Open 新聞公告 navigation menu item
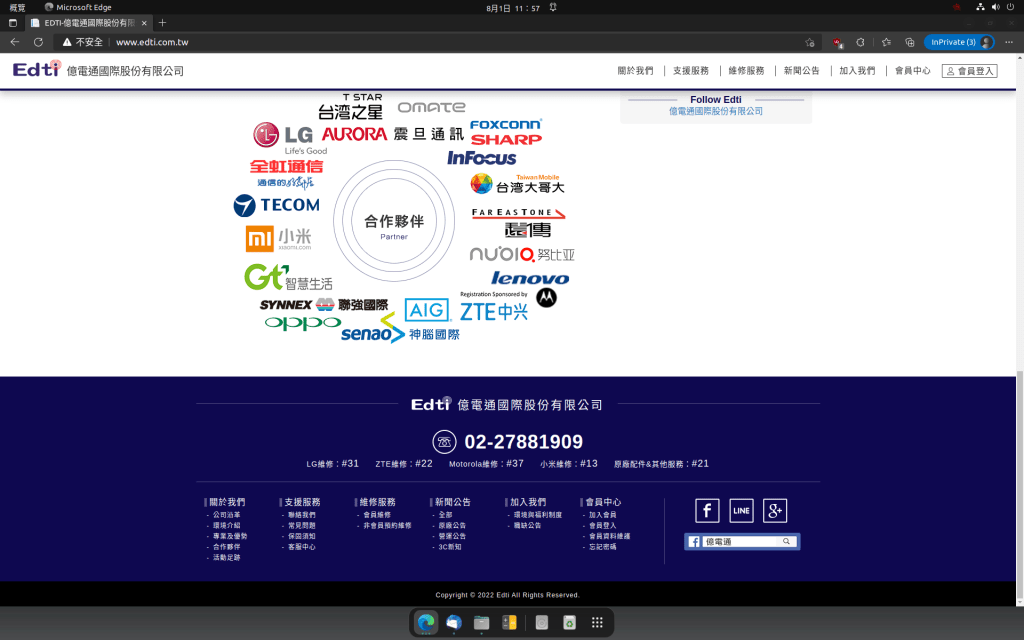 click(801, 71)
